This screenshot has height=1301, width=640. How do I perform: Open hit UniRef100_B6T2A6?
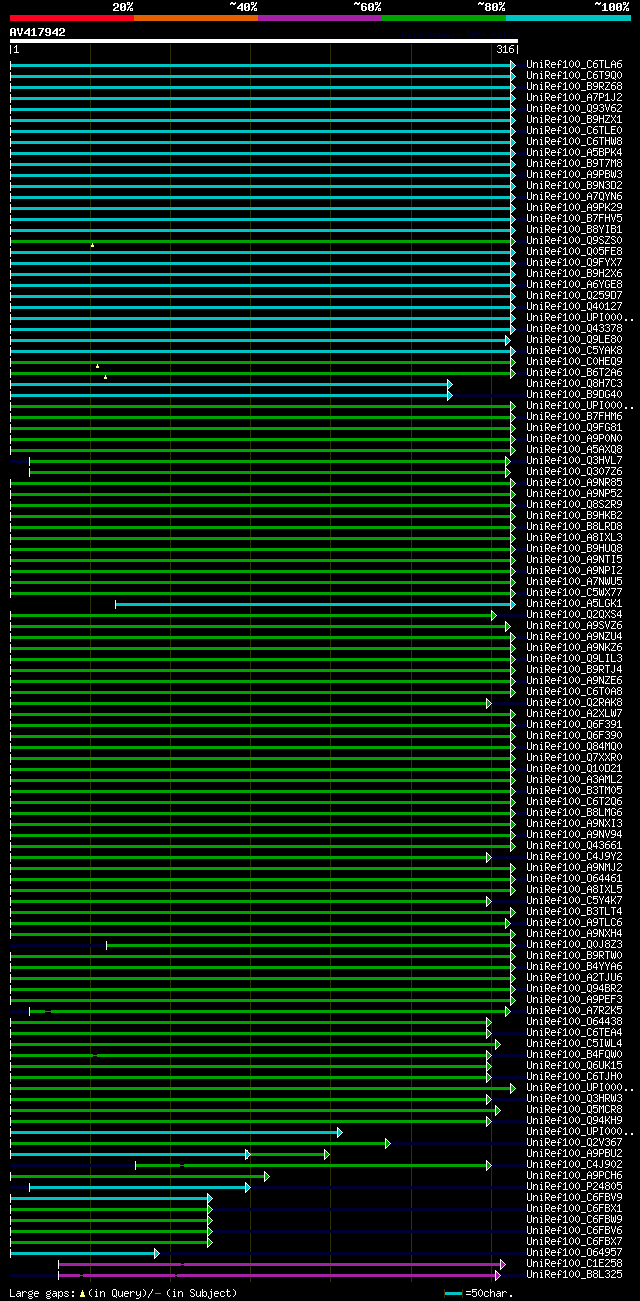click(574, 372)
